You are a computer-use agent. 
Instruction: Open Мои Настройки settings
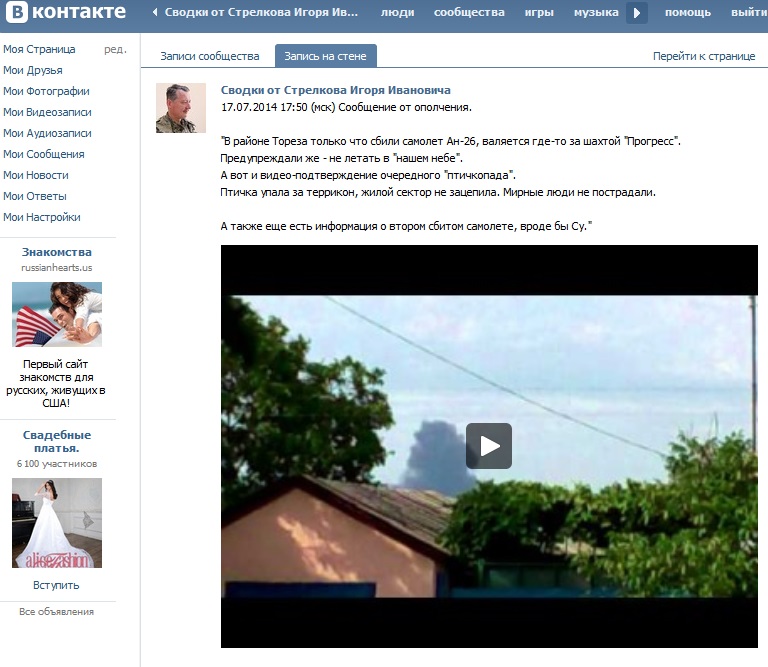[x=42, y=217]
